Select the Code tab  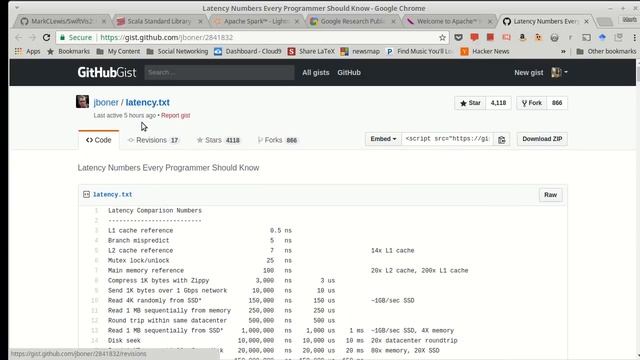click(x=98, y=140)
